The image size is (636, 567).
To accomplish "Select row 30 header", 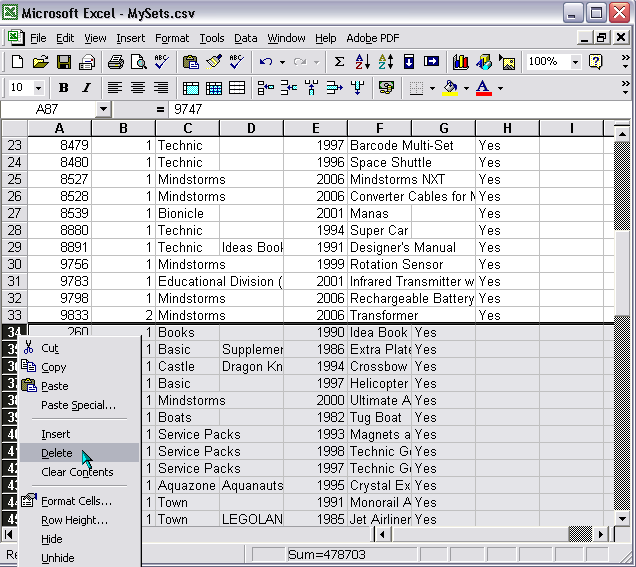I will click(x=14, y=264).
